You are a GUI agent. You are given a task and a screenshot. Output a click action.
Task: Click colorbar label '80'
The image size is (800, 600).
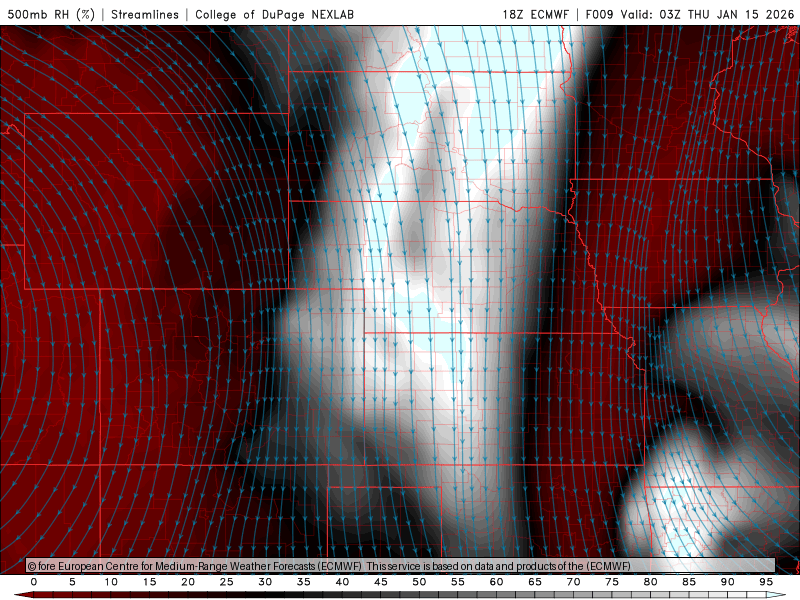[x=650, y=582]
